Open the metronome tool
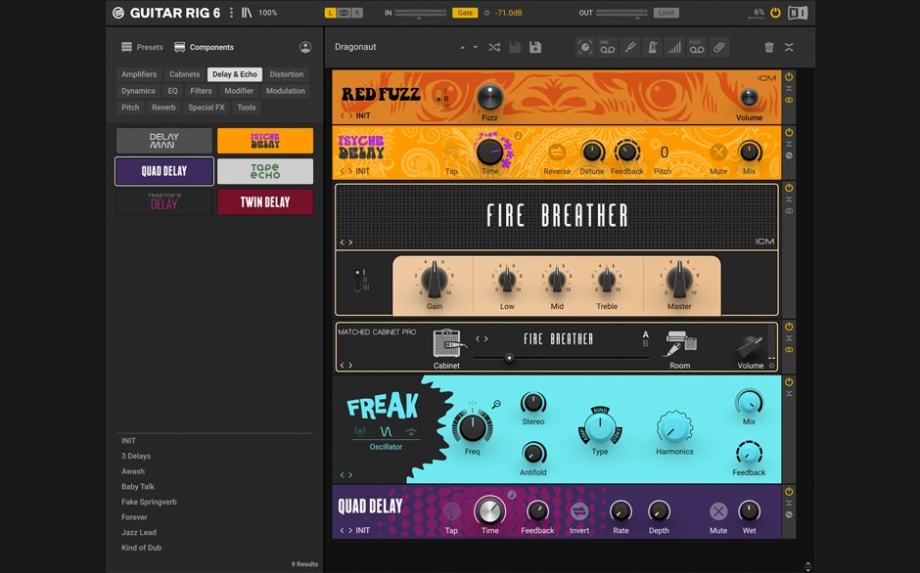Image resolution: width=920 pixels, height=573 pixels. coord(652,47)
